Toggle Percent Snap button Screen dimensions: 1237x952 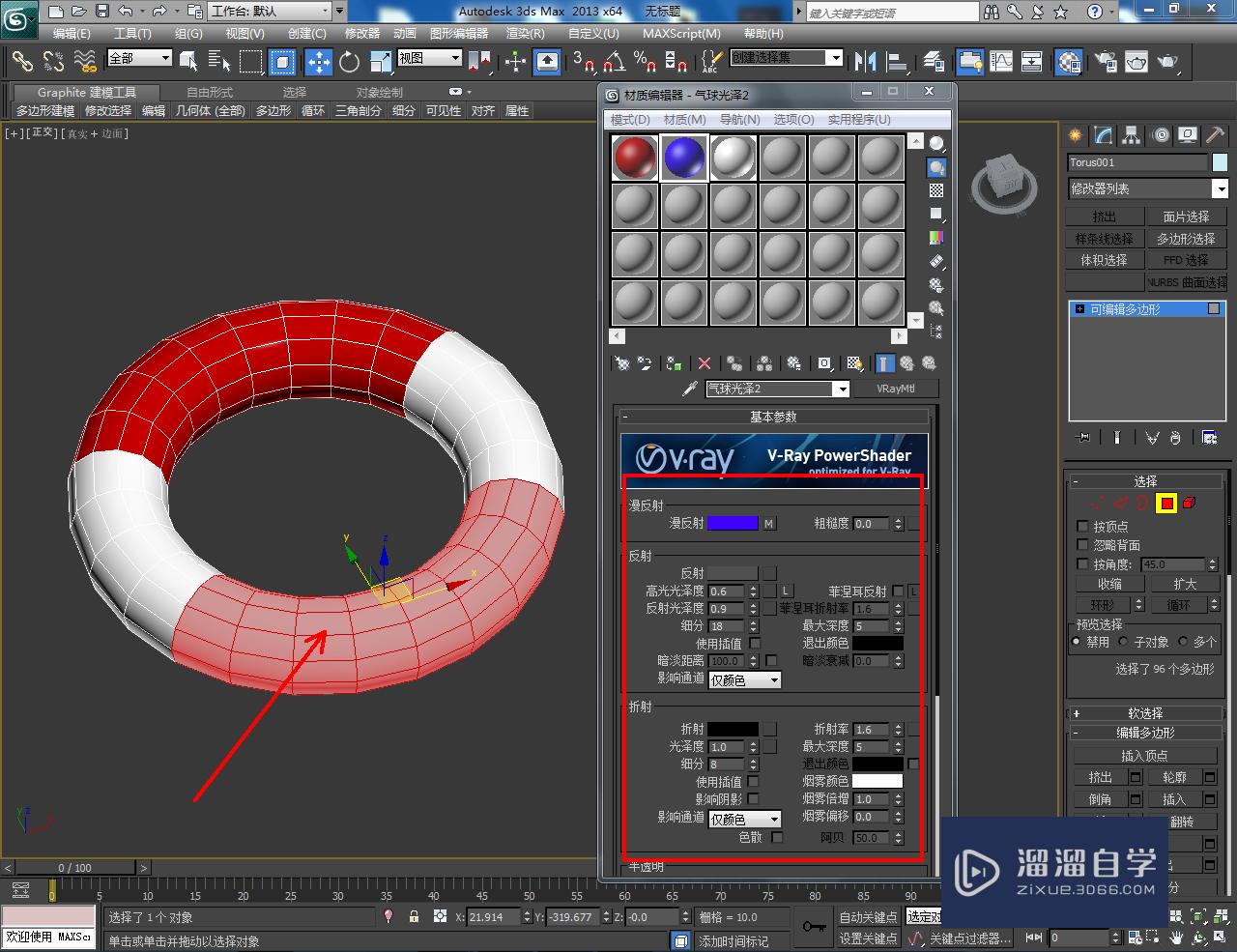[x=645, y=62]
